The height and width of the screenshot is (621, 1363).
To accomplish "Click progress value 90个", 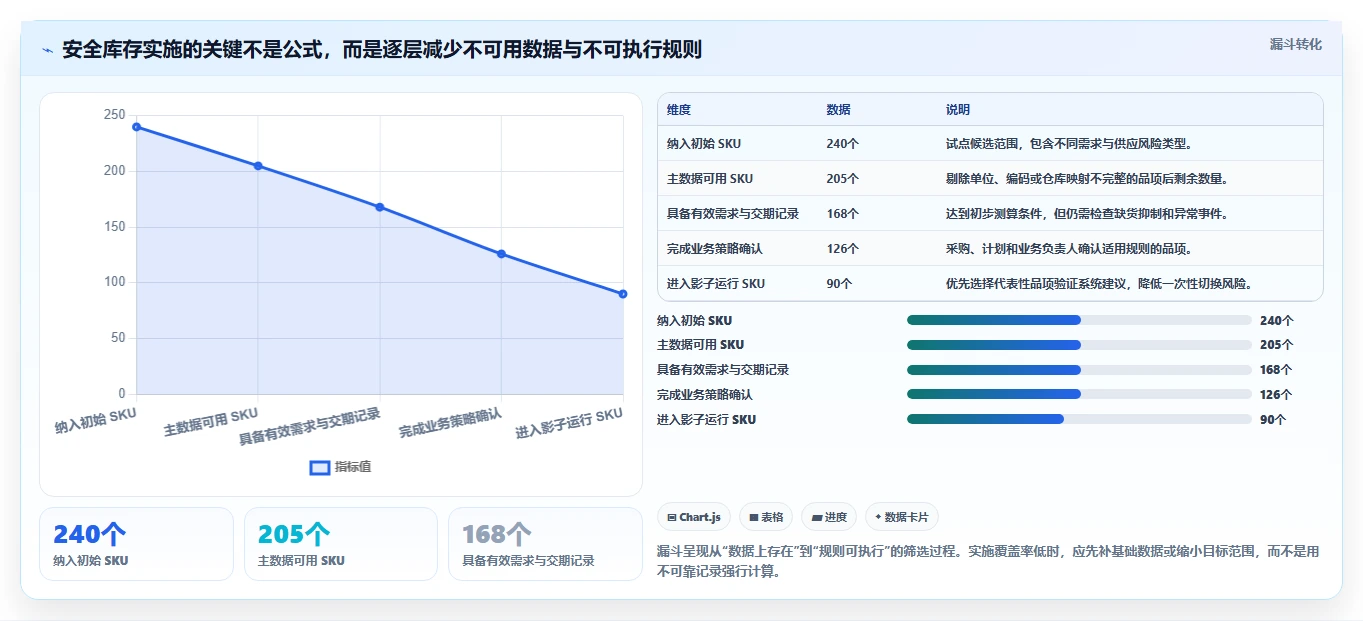I will 1273,420.
